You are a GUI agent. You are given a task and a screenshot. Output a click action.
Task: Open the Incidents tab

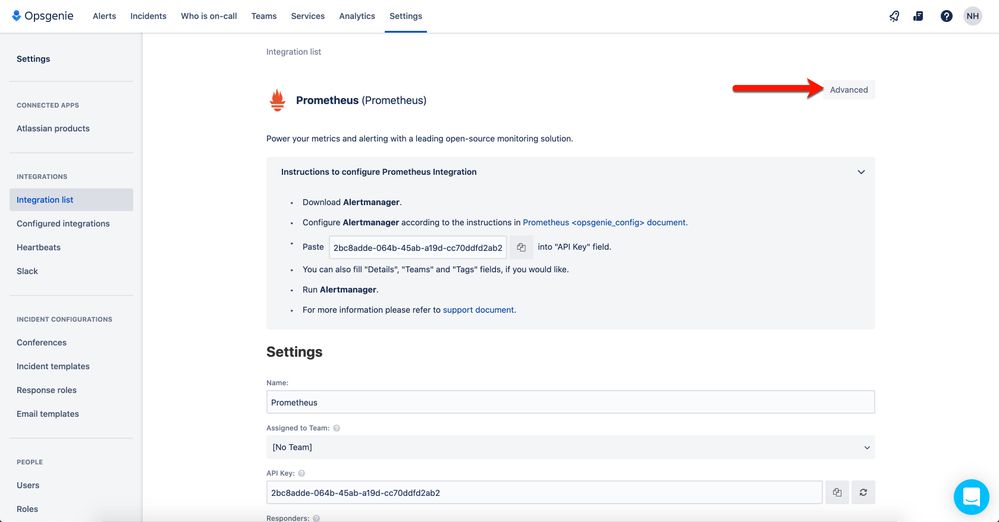[x=148, y=16]
